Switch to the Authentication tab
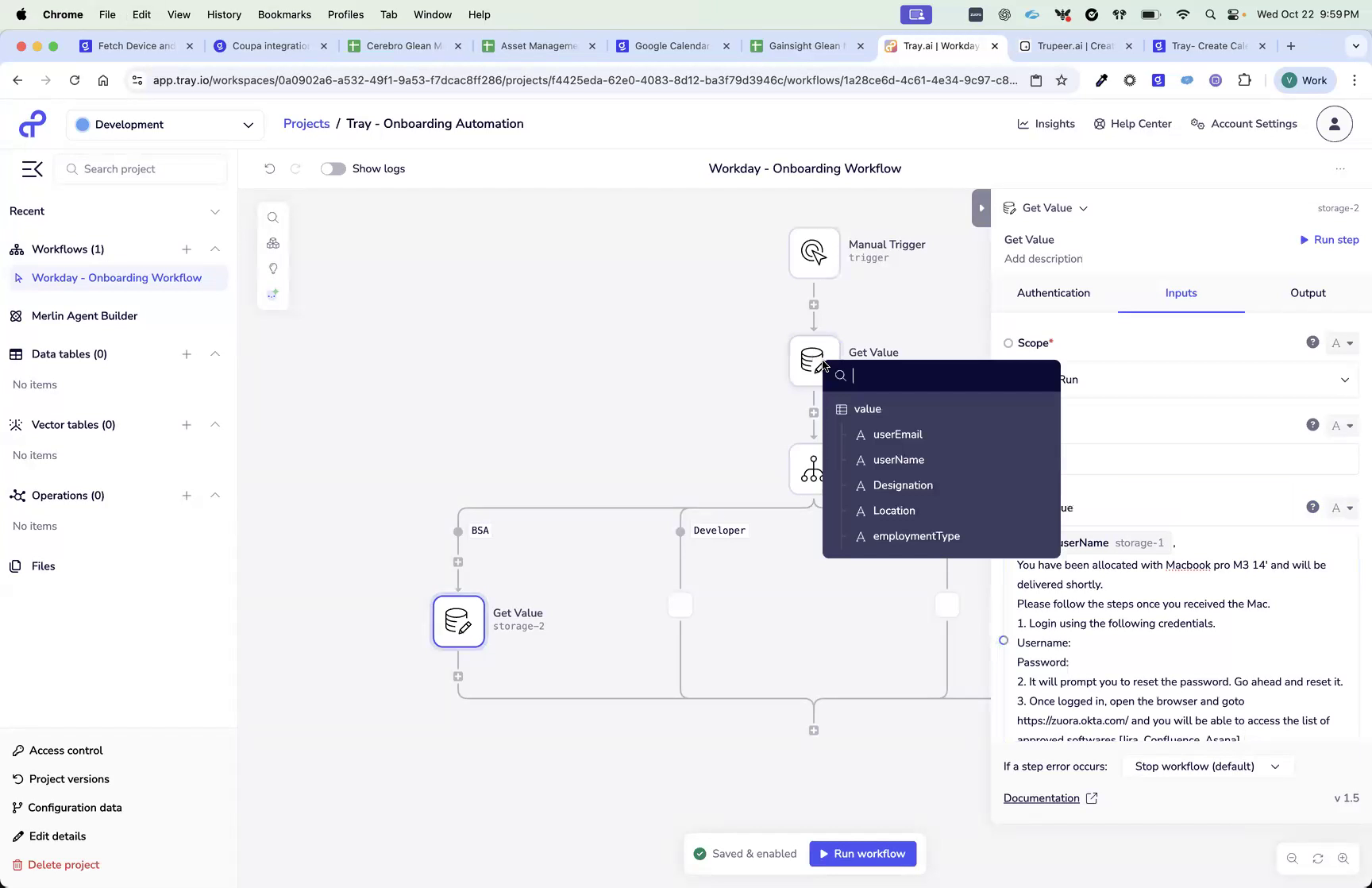Image resolution: width=1372 pixels, height=888 pixels. pos(1054,292)
